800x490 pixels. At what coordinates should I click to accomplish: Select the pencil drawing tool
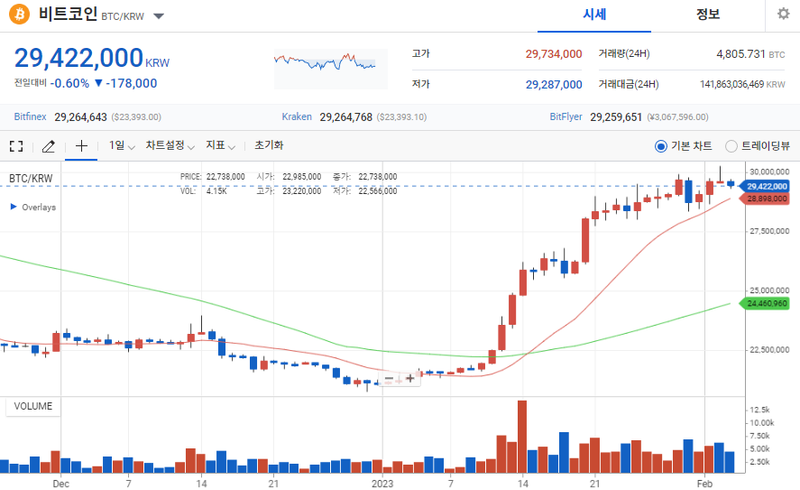(48, 146)
